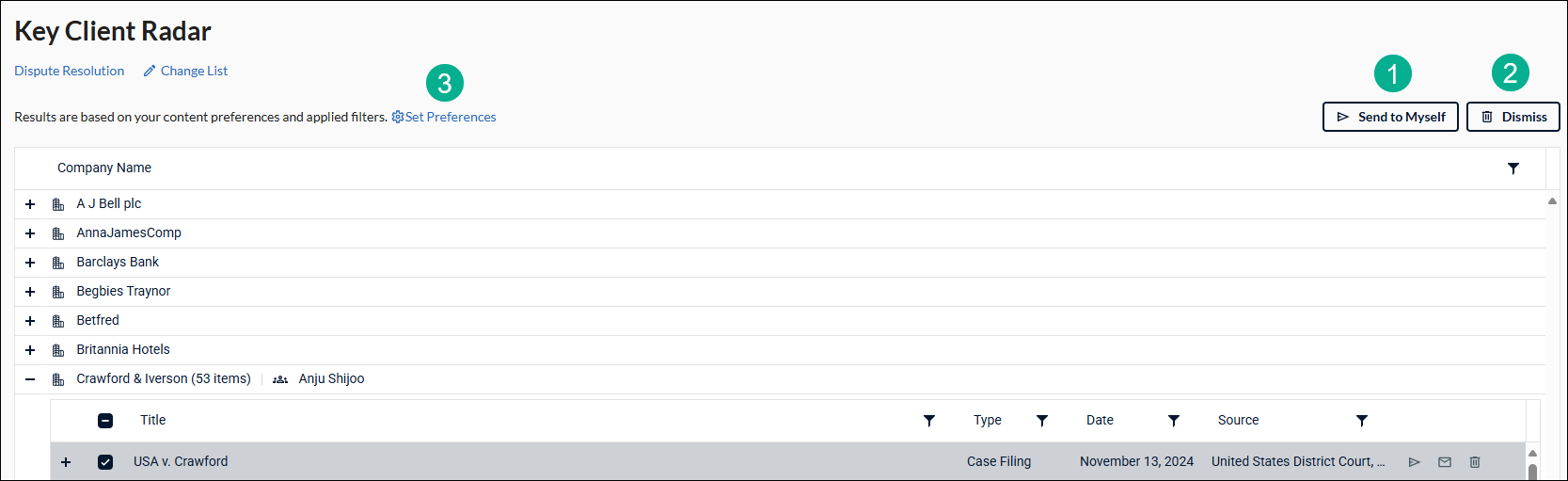Open the Title column filter icon
Image resolution: width=1568 pixels, height=481 pixels.
pos(929,421)
